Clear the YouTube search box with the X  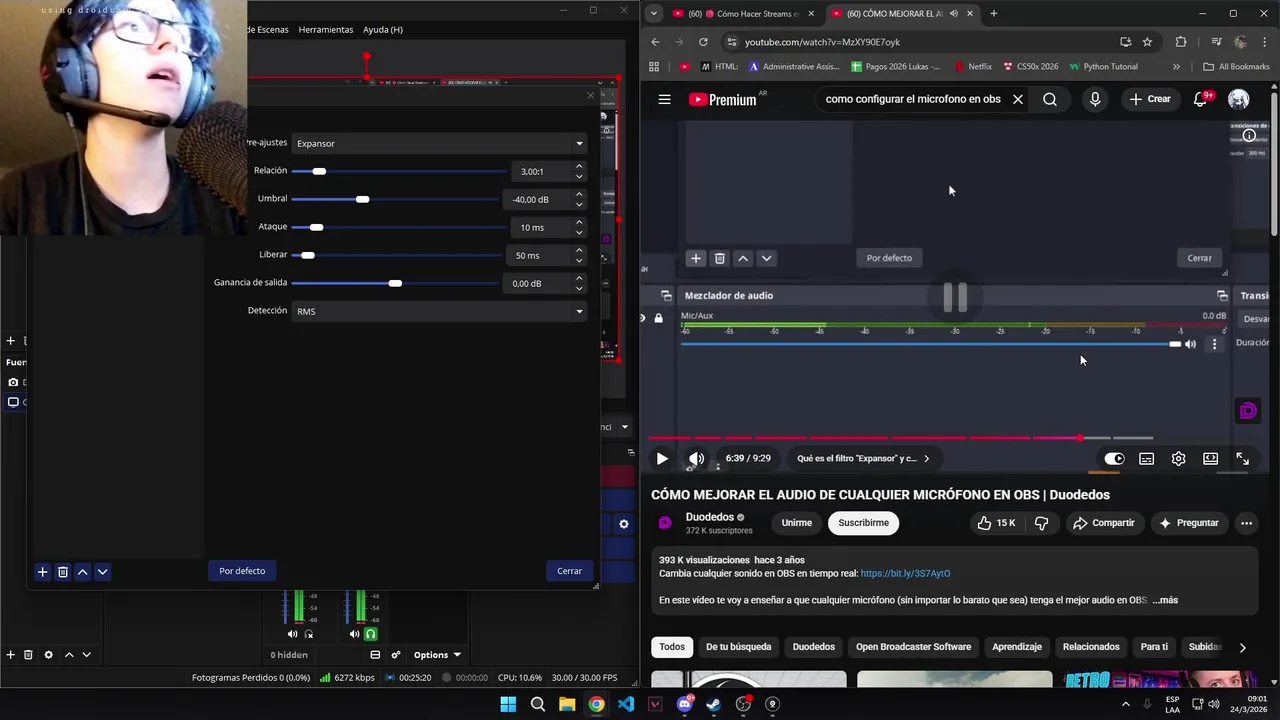tap(1017, 99)
